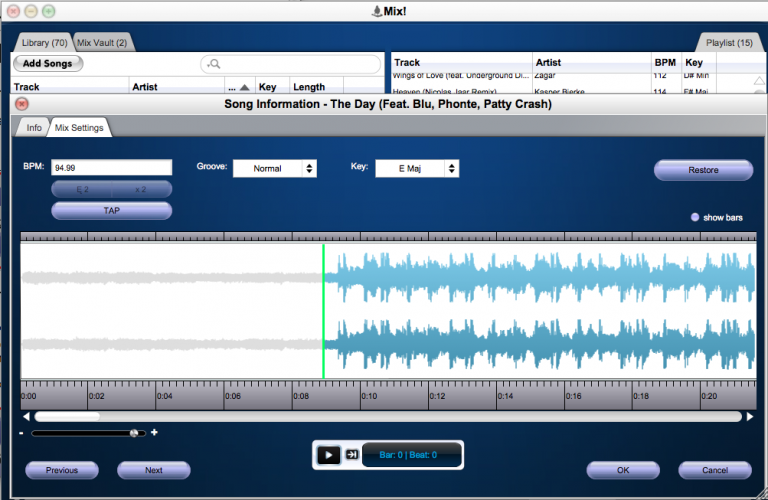
Task: Click the Next button
Action: tap(154, 470)
